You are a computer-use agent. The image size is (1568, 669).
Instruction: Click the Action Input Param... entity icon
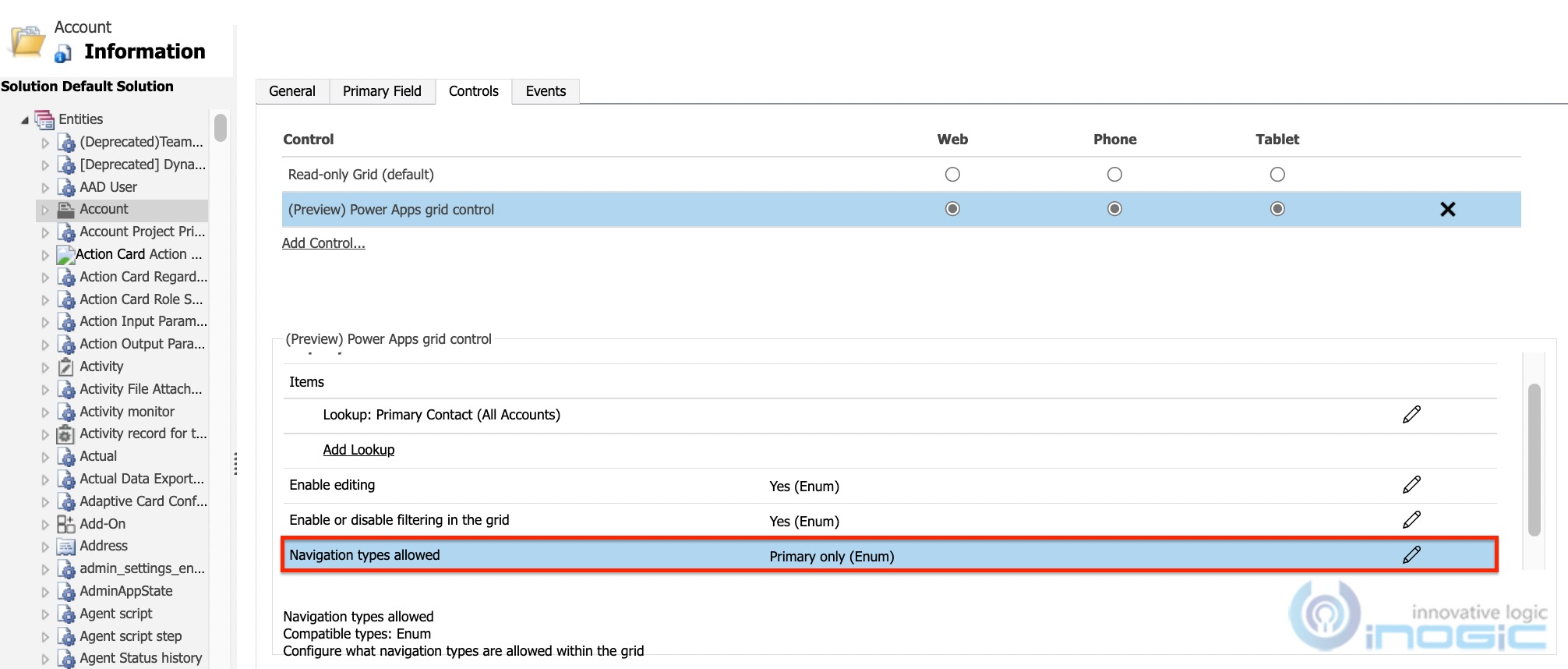coord(67,321)
